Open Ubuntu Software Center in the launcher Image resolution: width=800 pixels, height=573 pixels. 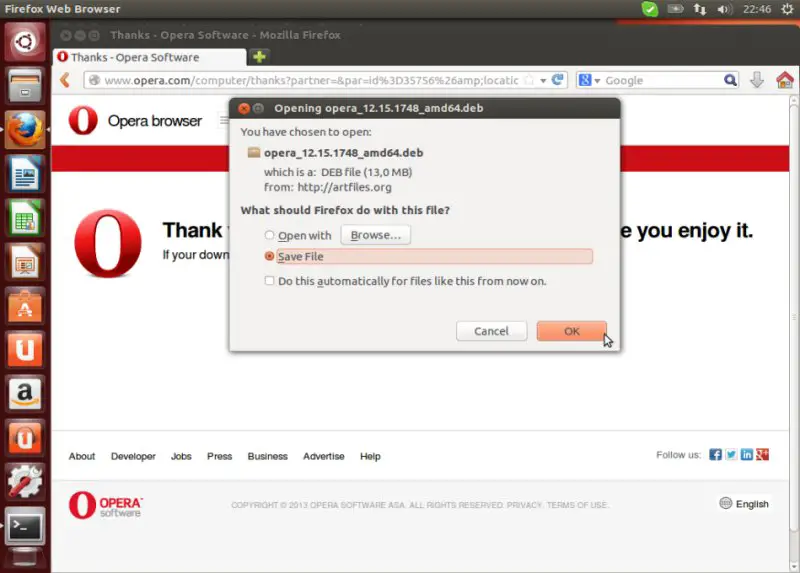tap(24, 306)
